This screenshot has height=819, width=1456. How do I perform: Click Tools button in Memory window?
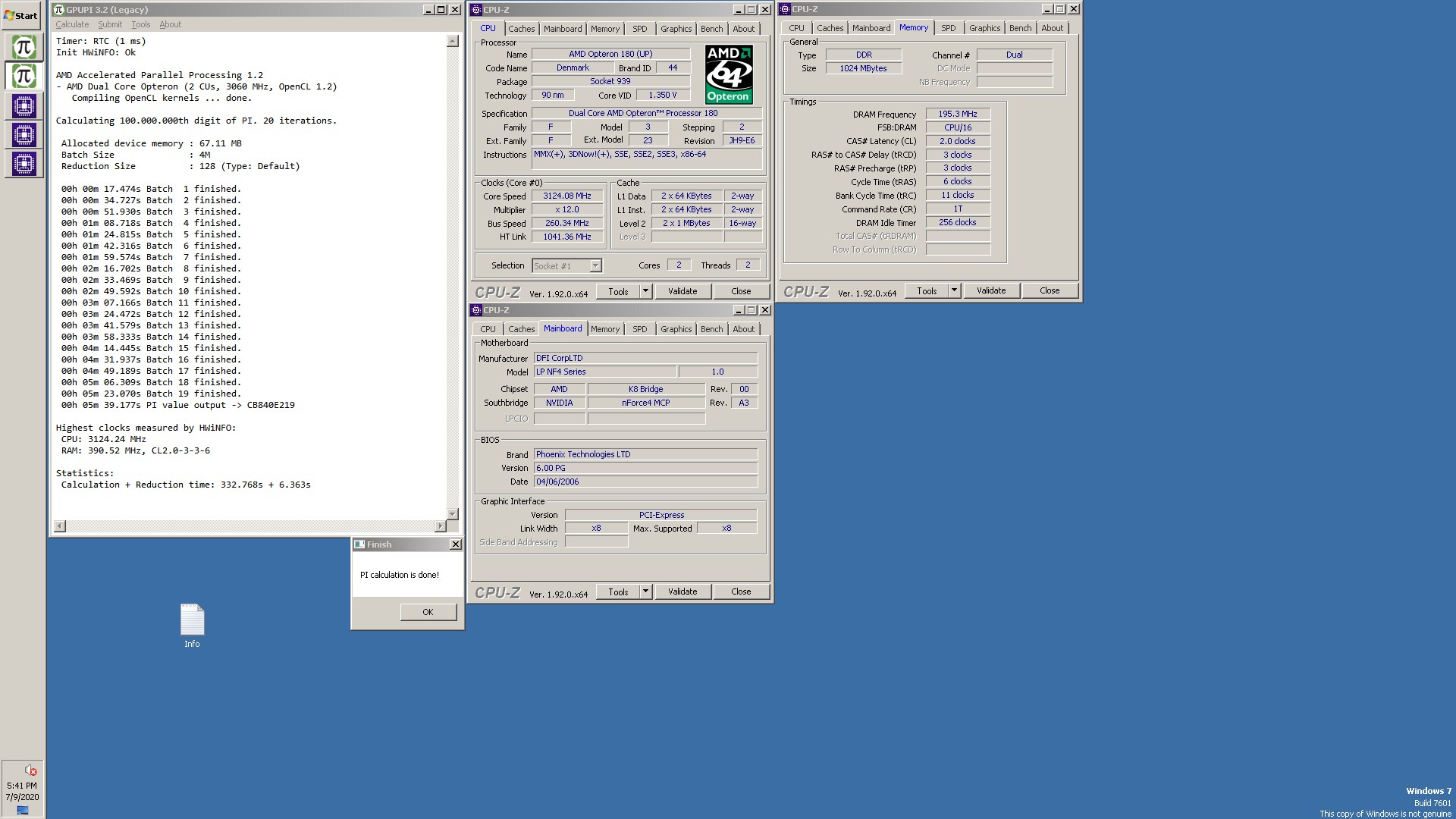pos(927,290)
